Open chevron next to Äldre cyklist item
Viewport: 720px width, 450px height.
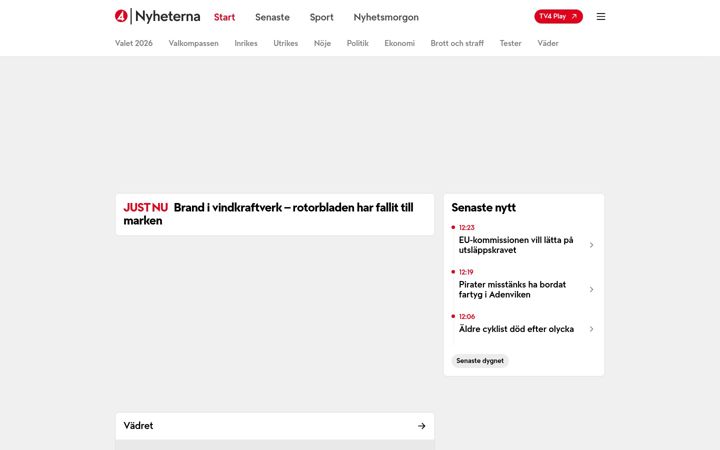coord(591,329)
